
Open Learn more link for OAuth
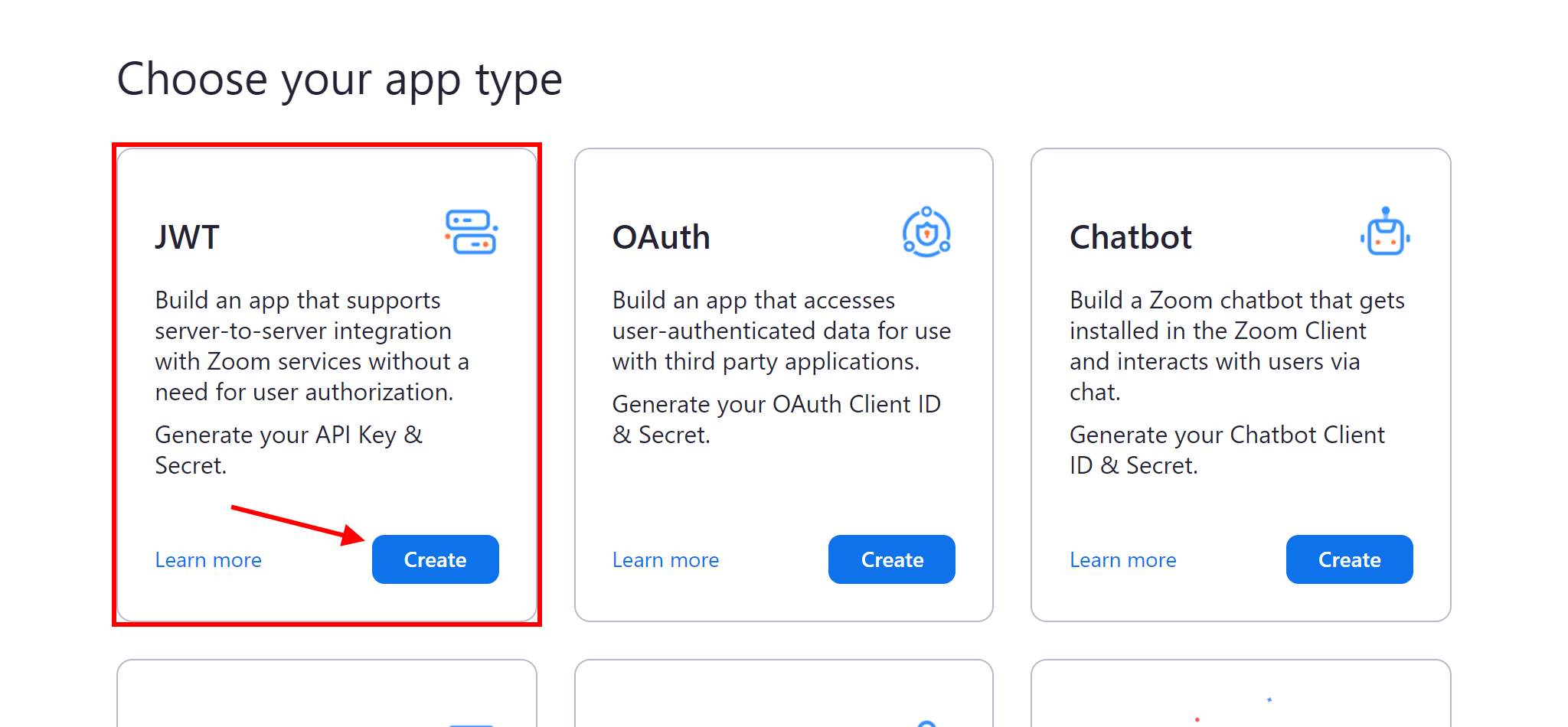[x=665, y=560]
